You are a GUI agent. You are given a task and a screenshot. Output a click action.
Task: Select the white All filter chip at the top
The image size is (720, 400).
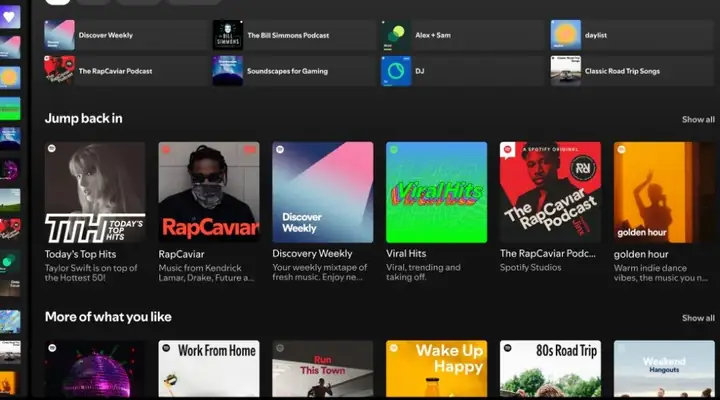57,2
